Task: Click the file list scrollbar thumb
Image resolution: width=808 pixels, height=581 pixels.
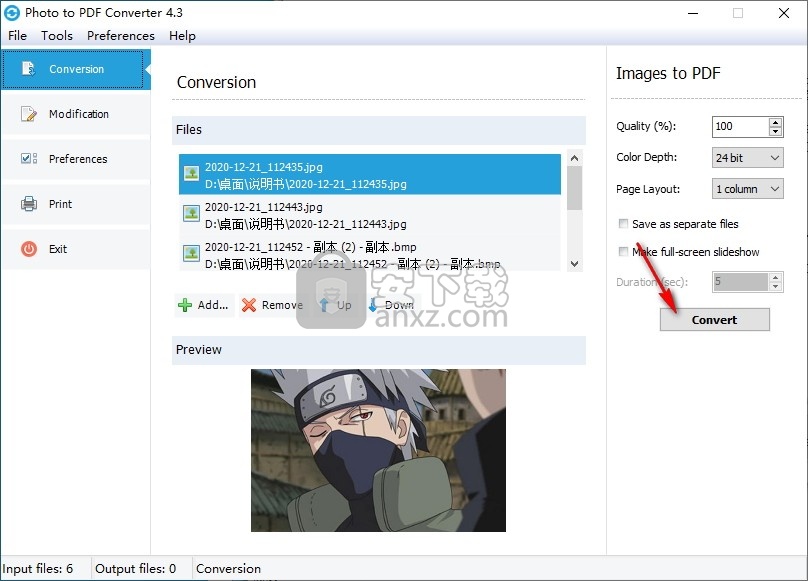Action: [575, 188]
